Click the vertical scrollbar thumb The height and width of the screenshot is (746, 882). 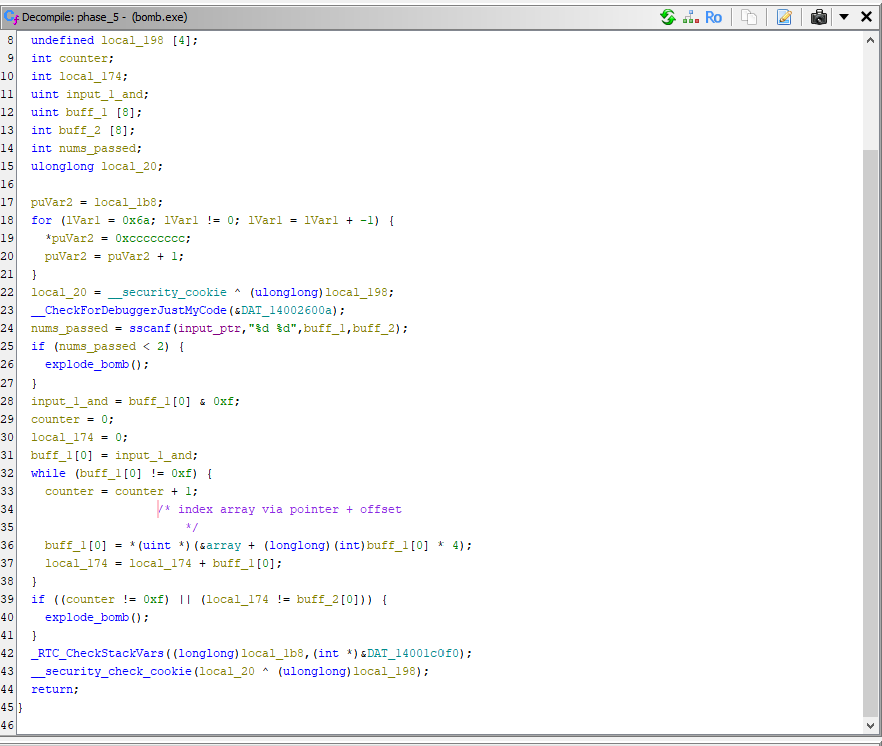point(870,430)
